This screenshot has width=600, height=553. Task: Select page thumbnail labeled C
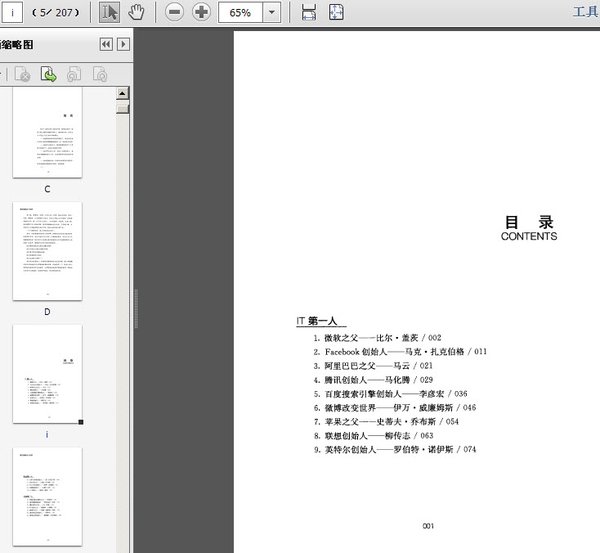(47, 137)
